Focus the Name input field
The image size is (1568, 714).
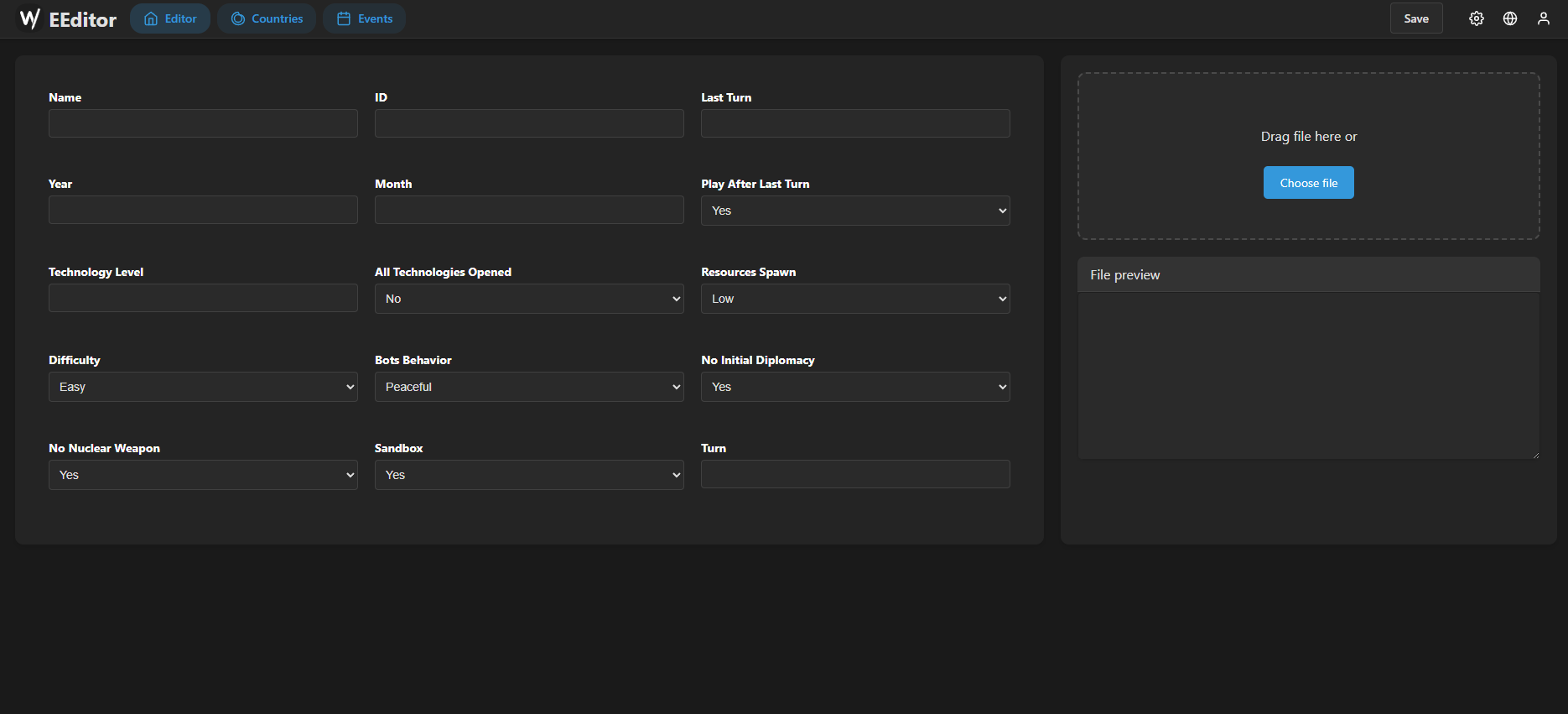click(x=203, y=123)
